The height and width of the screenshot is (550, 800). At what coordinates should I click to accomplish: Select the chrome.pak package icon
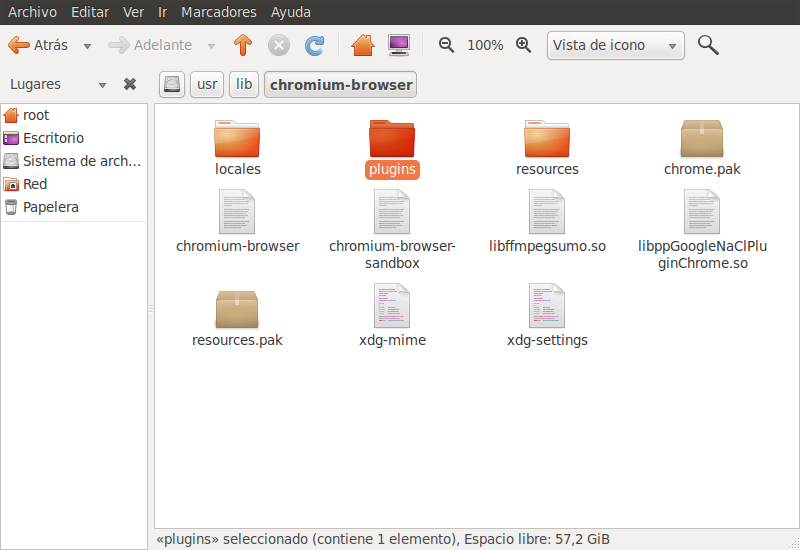(x=702, y=138)
